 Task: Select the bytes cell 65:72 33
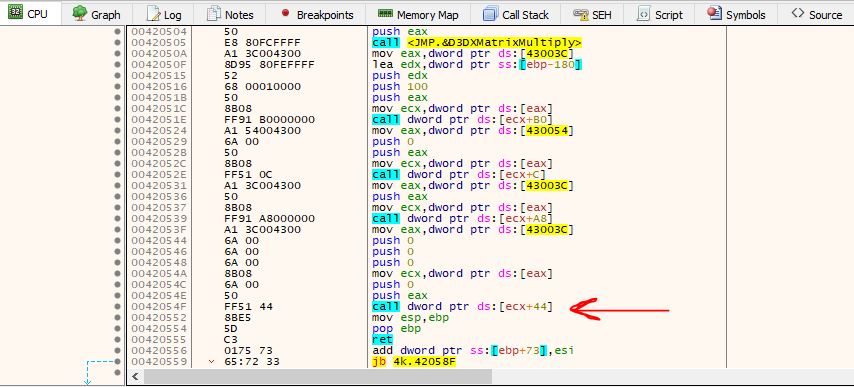[251, 361]
